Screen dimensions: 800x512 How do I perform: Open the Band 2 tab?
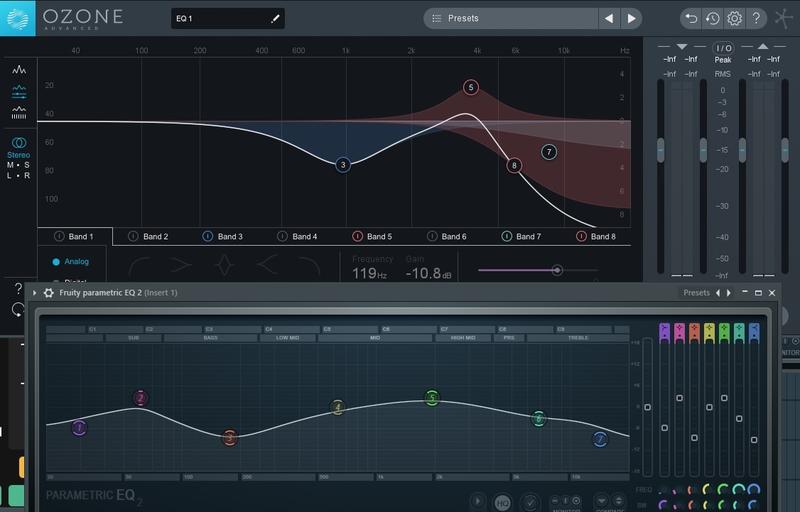149,237
